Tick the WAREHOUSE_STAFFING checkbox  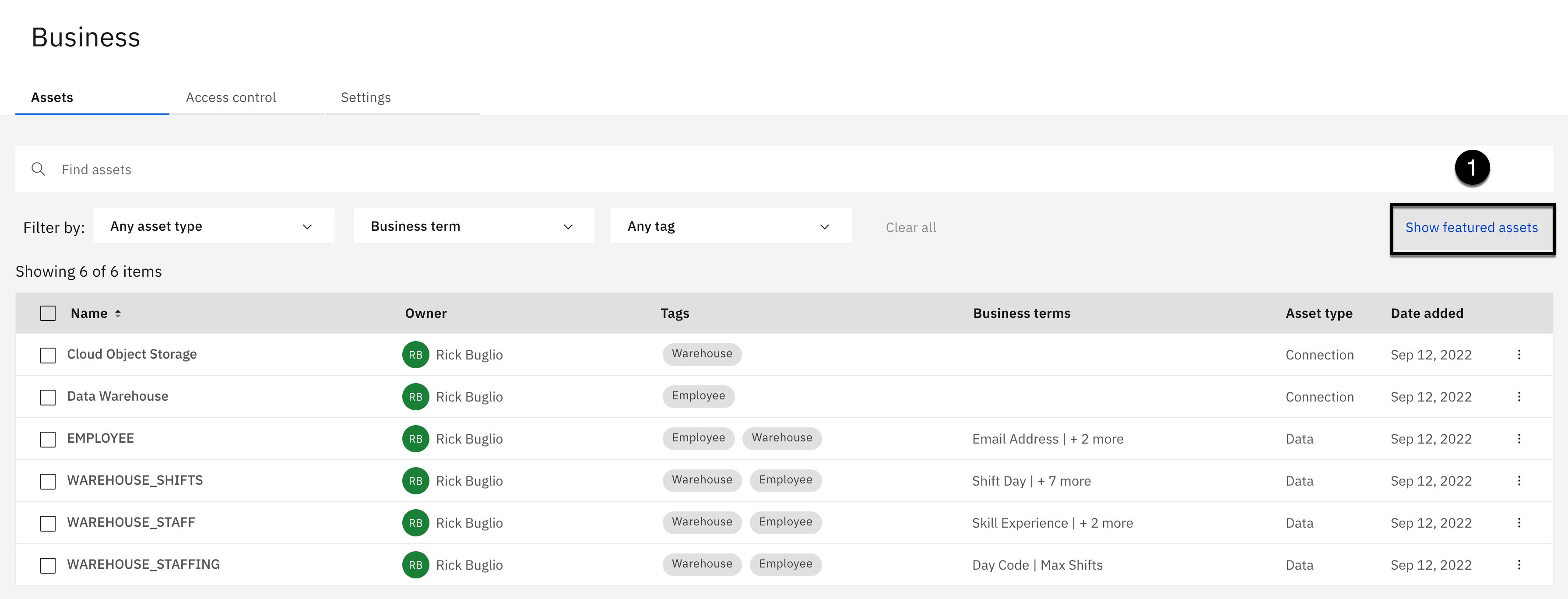pos(47,565)
